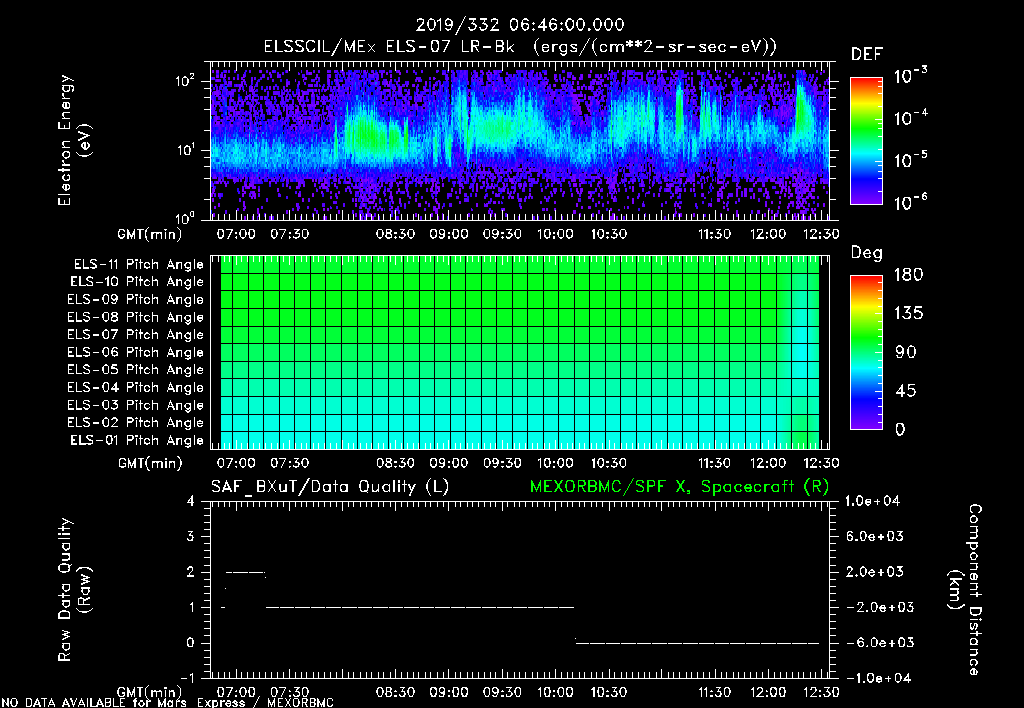Click the SAF_BXuT/Data Quality (L) heading

[329, 486]
